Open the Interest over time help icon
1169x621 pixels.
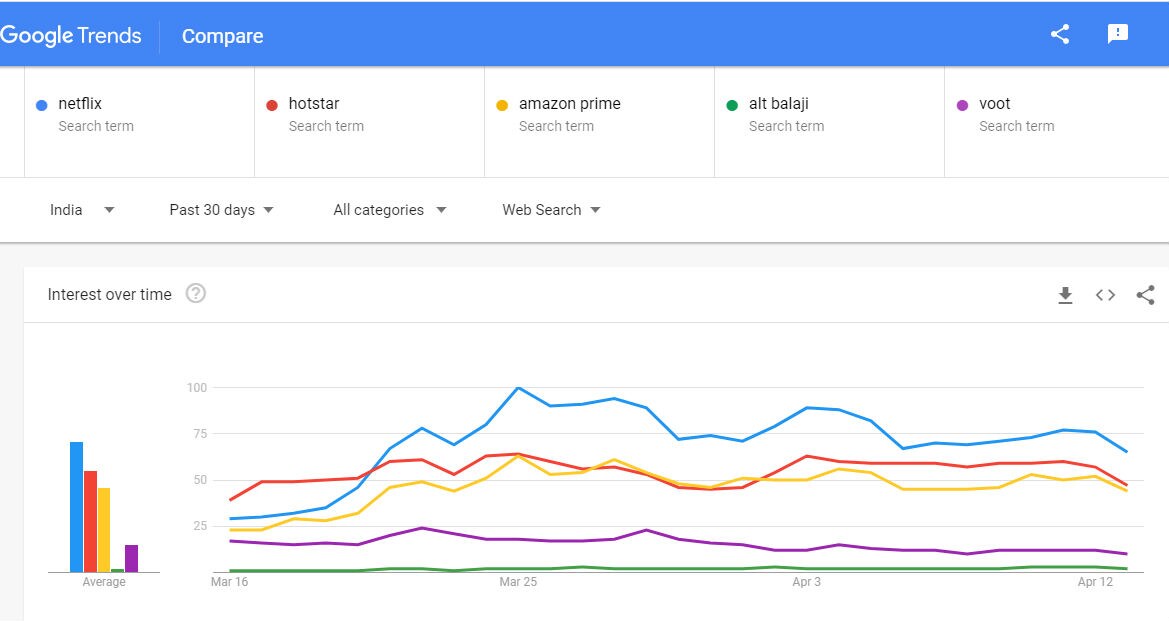[196, 294]
